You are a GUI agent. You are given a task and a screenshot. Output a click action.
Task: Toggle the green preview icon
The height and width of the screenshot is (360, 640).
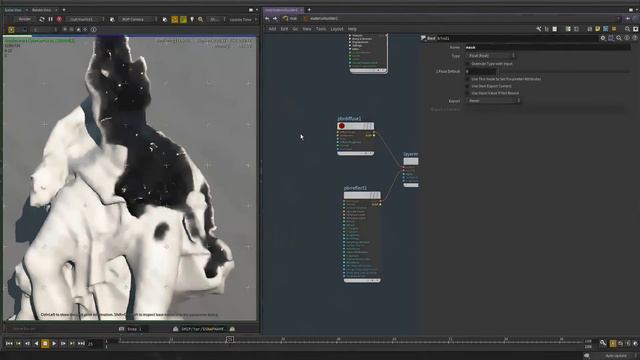[x=183, y=19]
